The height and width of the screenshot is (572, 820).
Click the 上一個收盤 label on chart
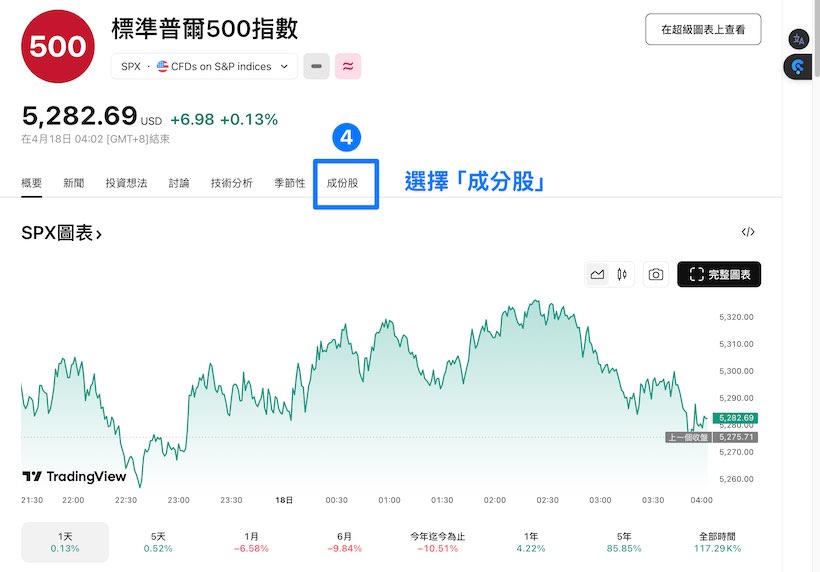point(688,437)
